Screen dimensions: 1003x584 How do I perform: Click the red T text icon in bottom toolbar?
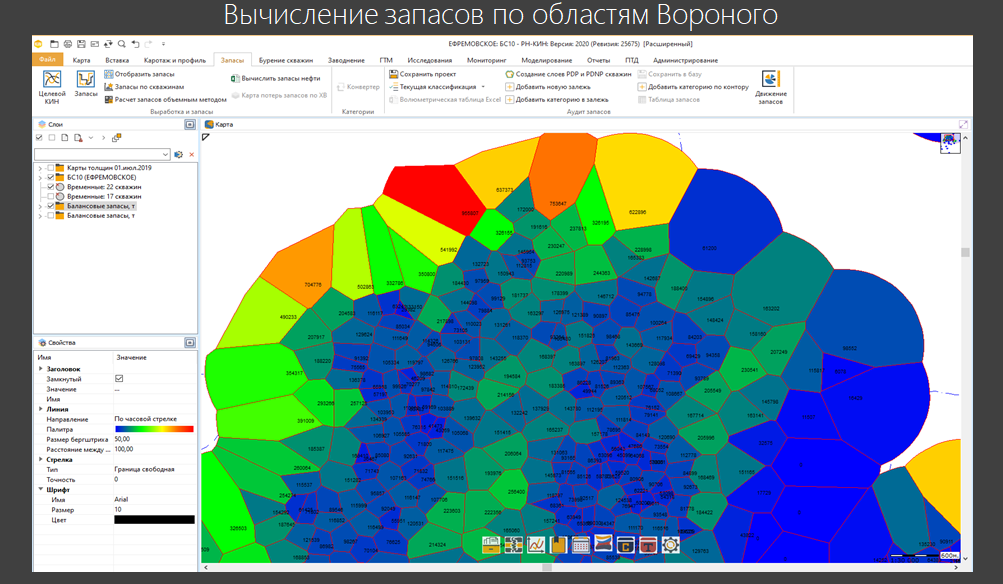click(x=648, y=544)
